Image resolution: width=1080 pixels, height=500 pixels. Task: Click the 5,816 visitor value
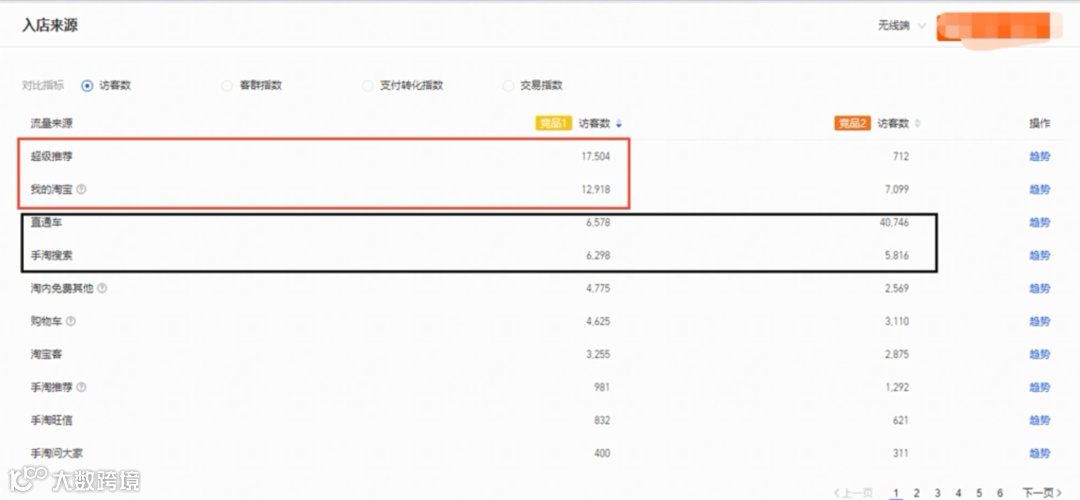(897, 256)
